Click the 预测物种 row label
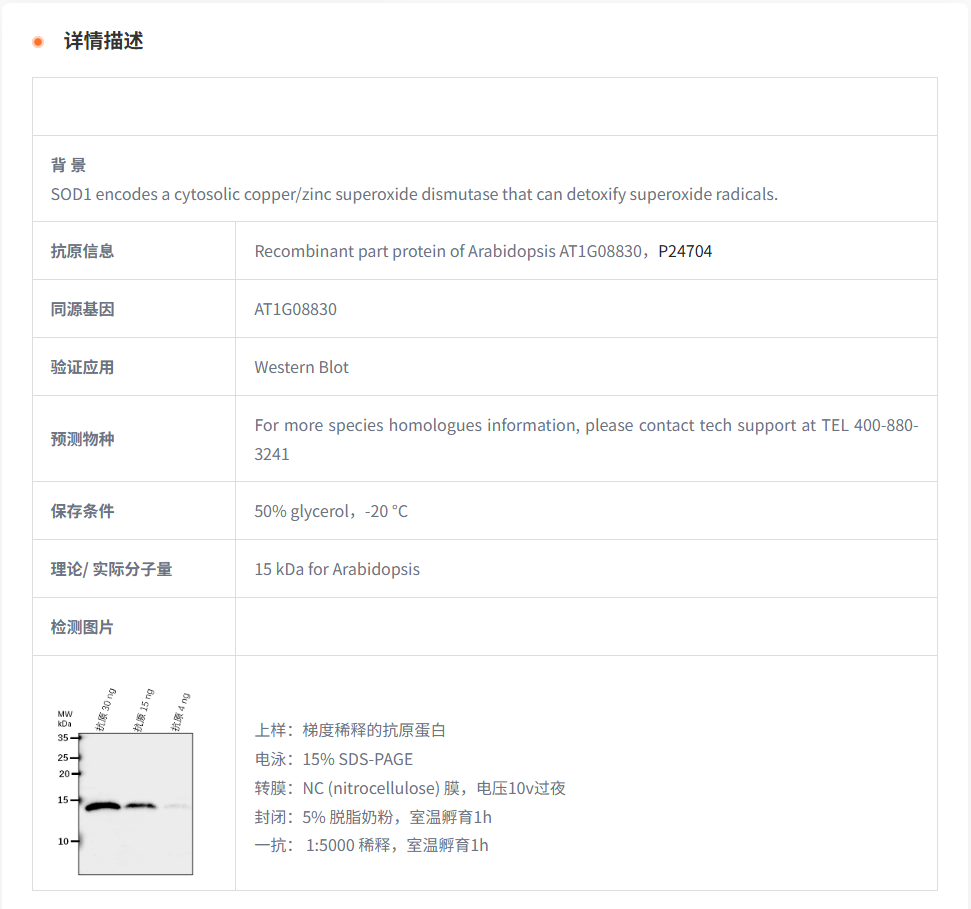The image size is (971, 909). [x=82, y=439]
